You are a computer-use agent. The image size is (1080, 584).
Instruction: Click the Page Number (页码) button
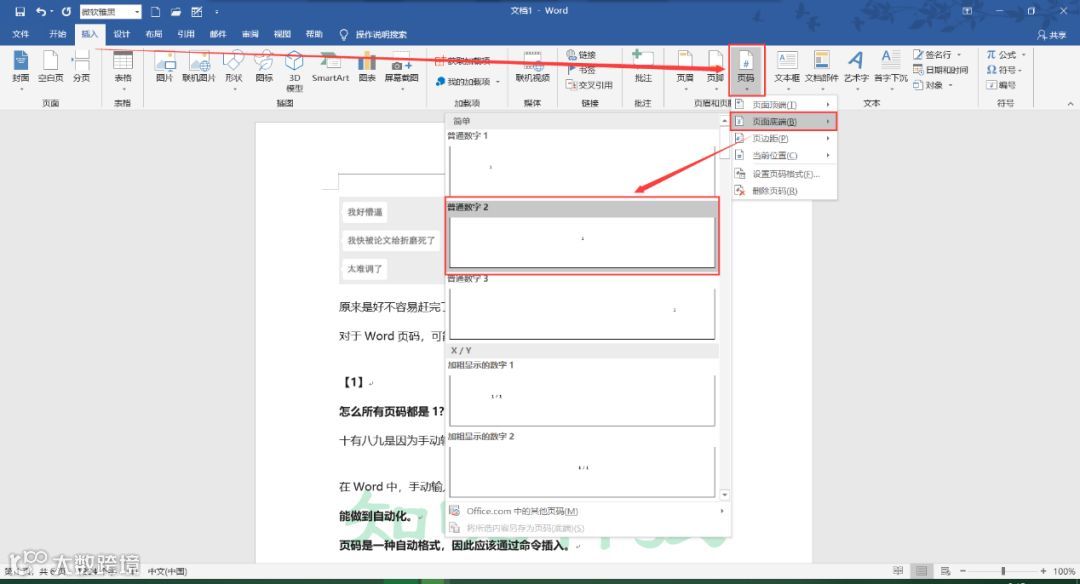coord(746,69)
